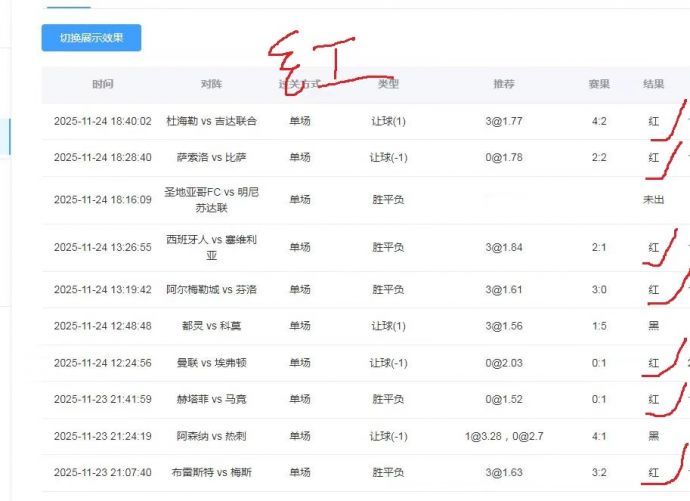Click the 赛果 column header

[599, 85]
